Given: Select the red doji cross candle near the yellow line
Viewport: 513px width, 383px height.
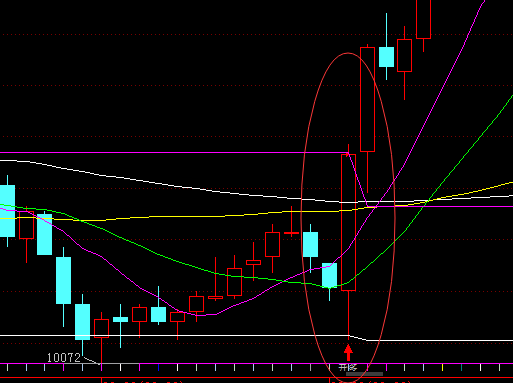Looking at the screenshot, I should (291, 222).
